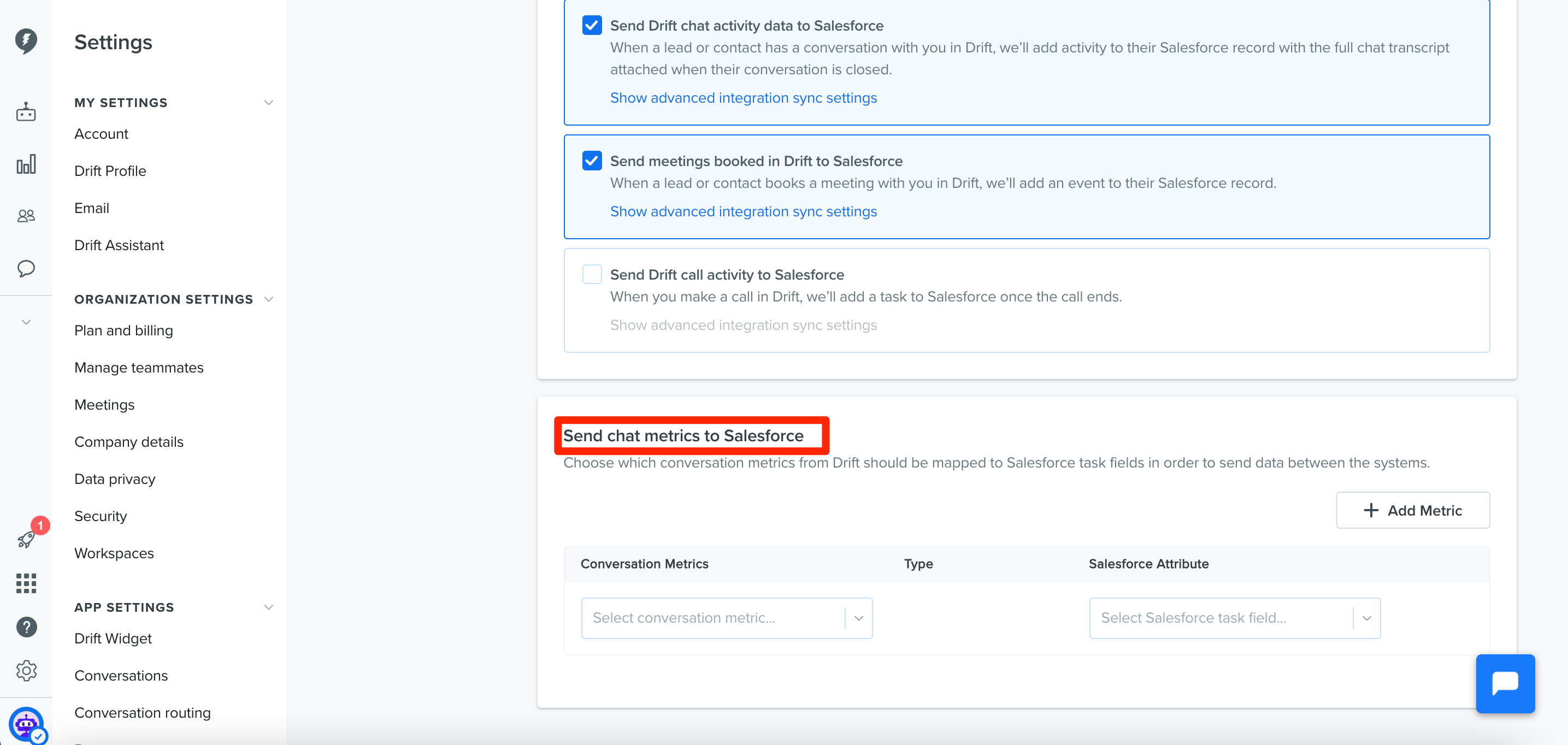This screenshot has height=745, width=1568.
Task: Open the app directory grid icon
Action: click(26, 582)
